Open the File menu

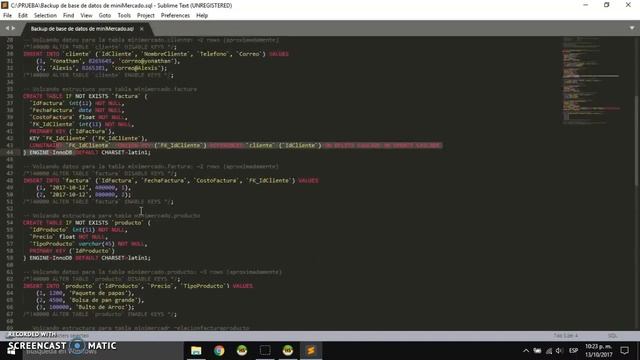[x=7, y=16]
